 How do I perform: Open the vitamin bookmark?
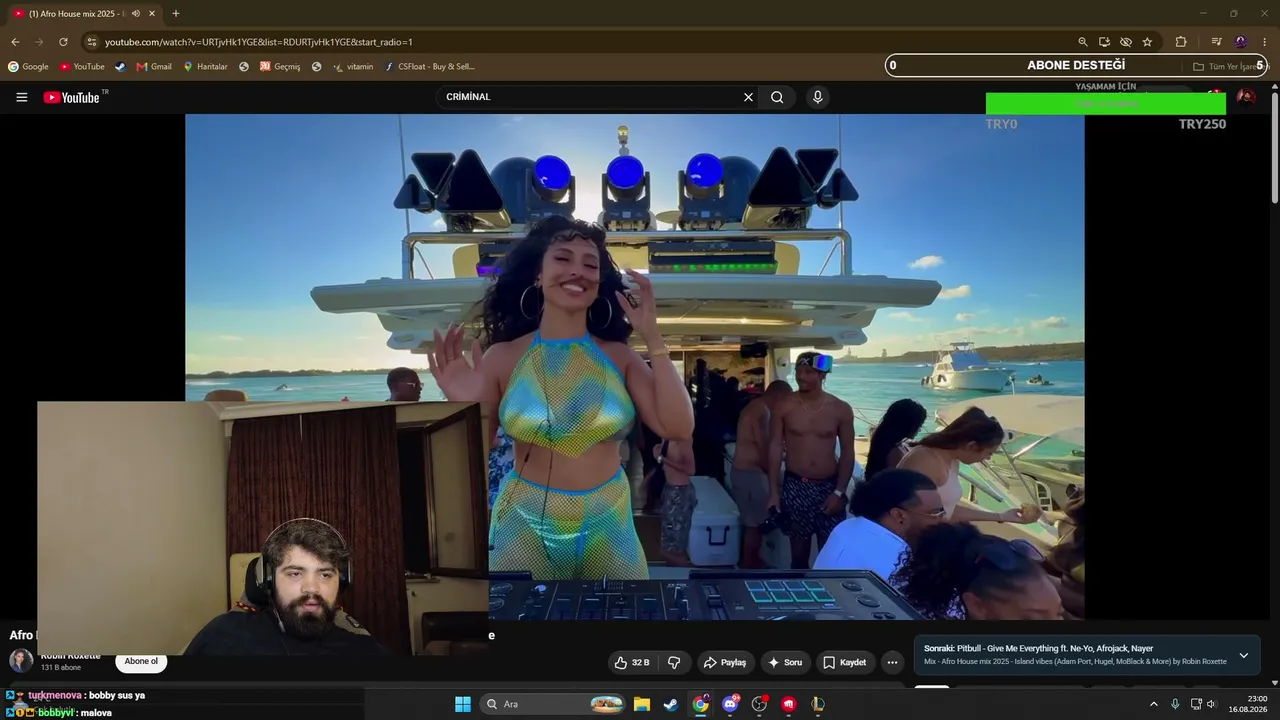coord(353,67)
